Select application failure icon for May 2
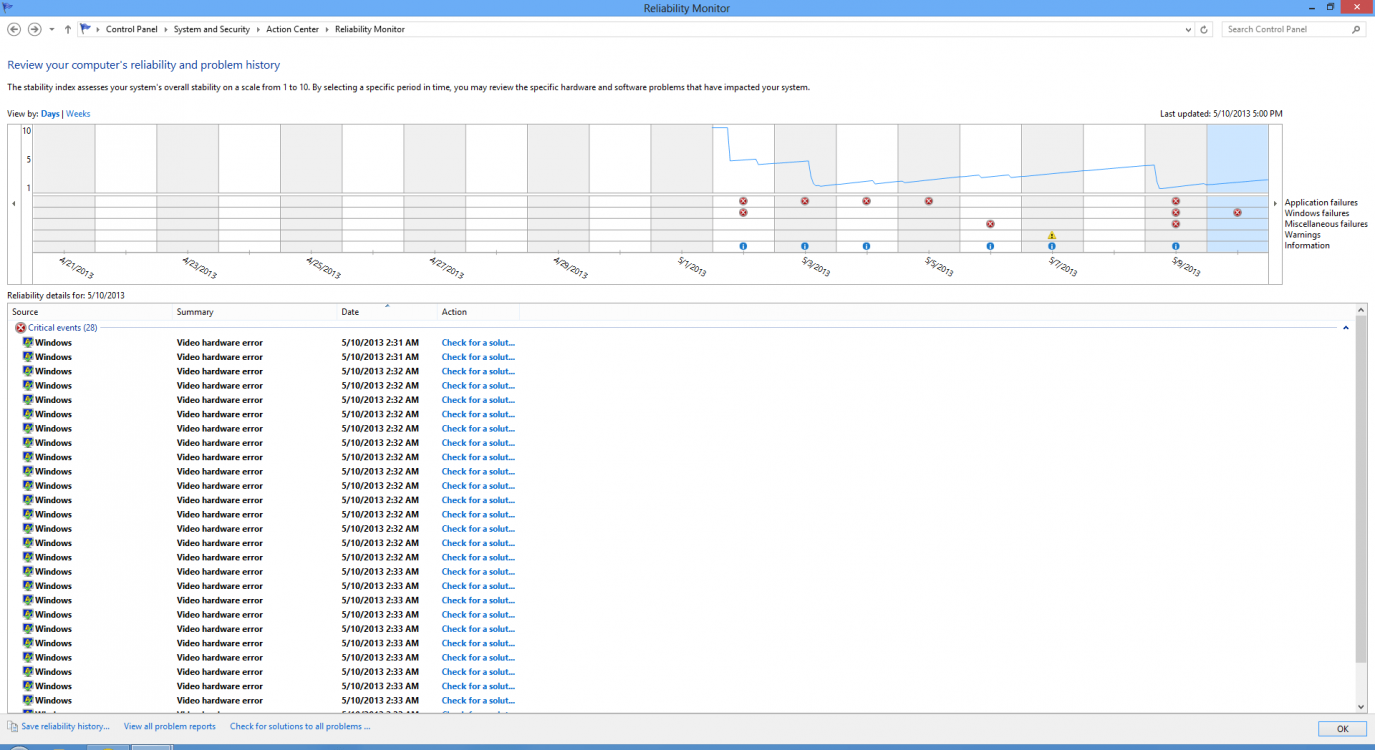The height and width of the screenshot is (750, 1375). (743, 201)
